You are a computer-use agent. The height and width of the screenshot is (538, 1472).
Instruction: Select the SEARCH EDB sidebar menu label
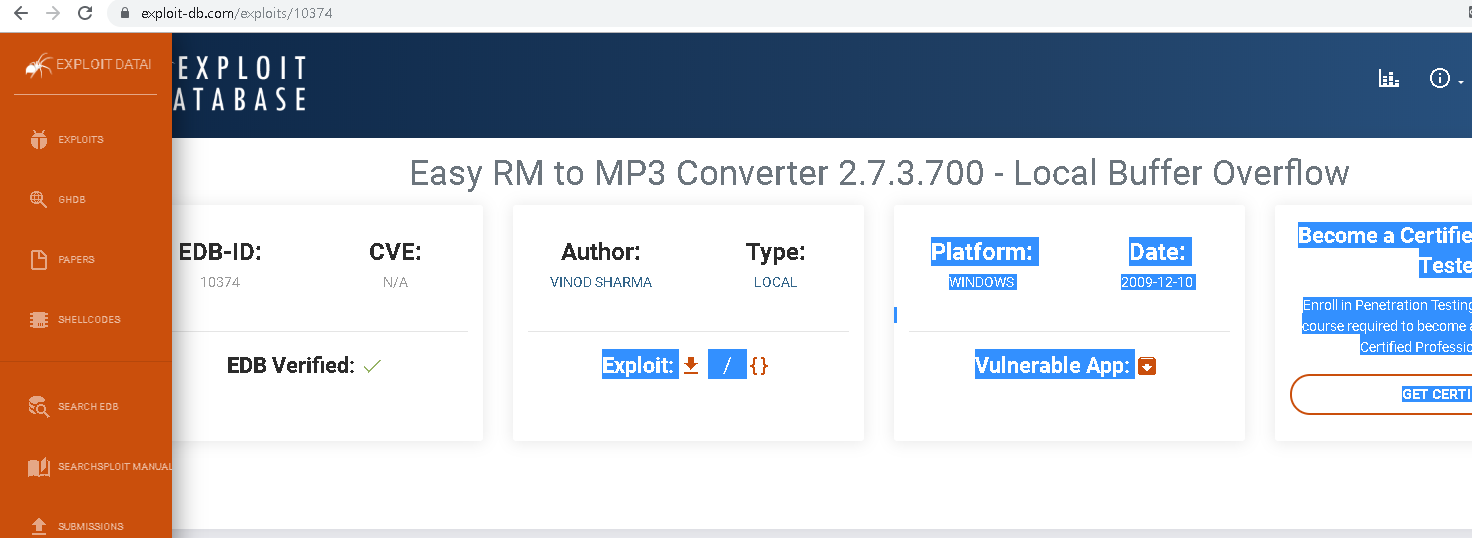click(88, 407)
